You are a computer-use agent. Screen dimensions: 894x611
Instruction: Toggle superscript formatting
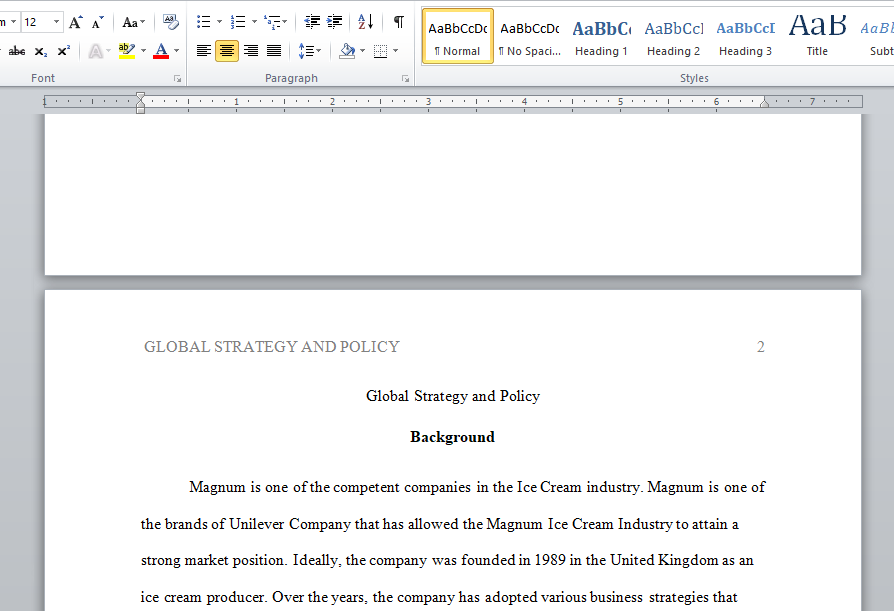(63, 51)
